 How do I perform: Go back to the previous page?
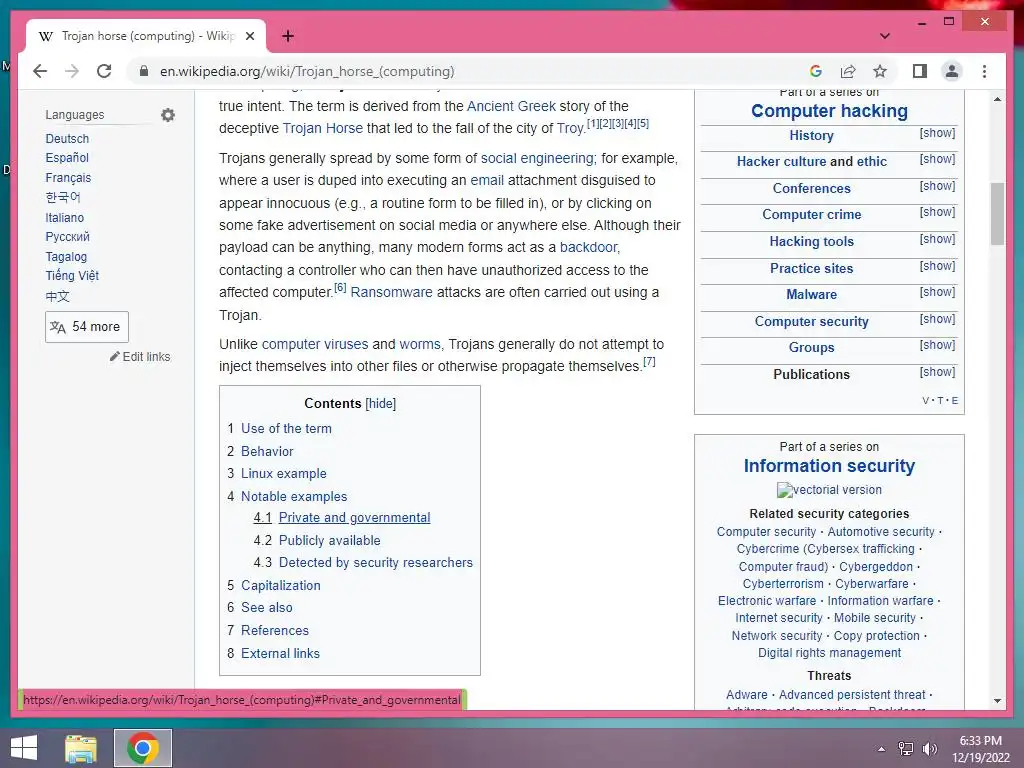pyautogui.click(x=40, y=71)
